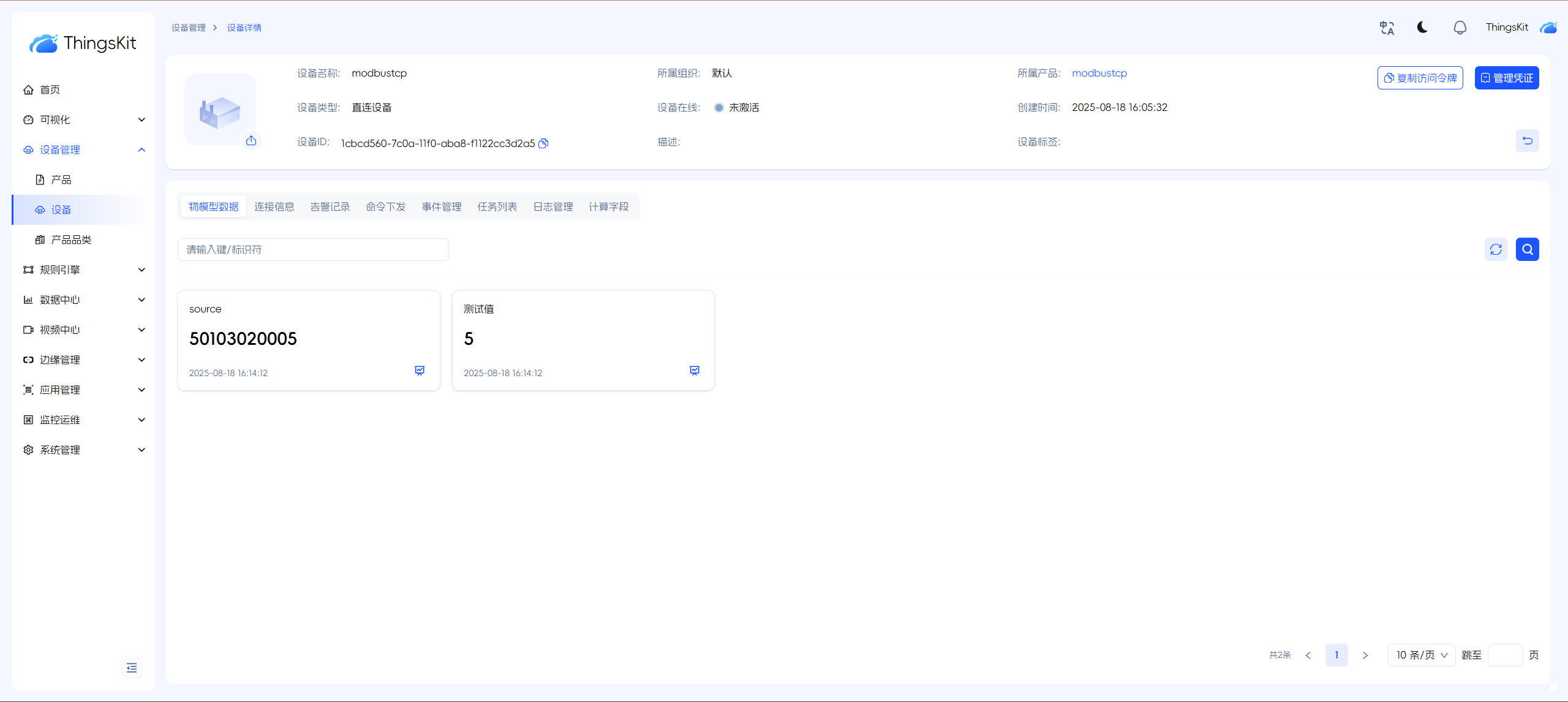1568x702 pixels.
Task: Copy the device ID icon
Action: (543, 143)
